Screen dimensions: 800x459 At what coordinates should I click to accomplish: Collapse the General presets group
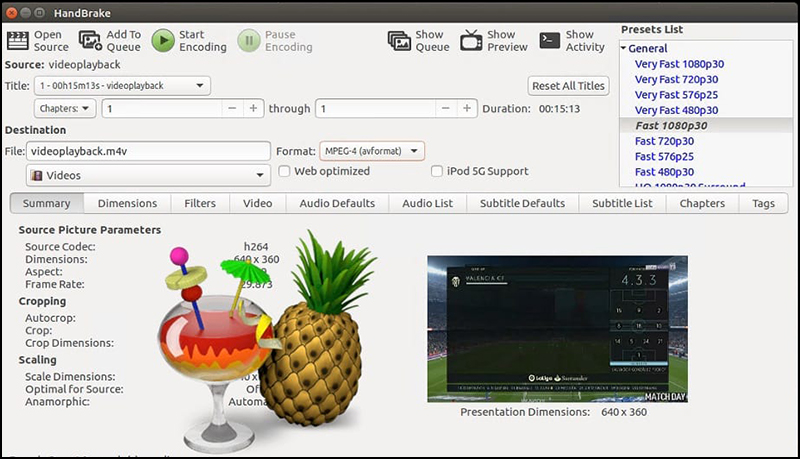coord(624,48)
